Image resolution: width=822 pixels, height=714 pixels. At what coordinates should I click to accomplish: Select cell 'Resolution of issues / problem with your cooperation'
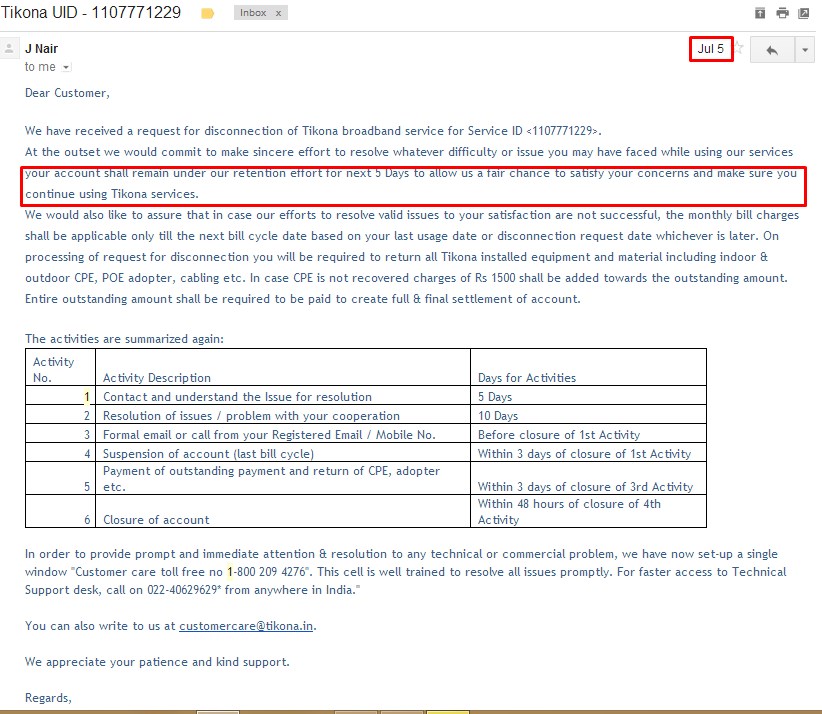pos(283,415)
